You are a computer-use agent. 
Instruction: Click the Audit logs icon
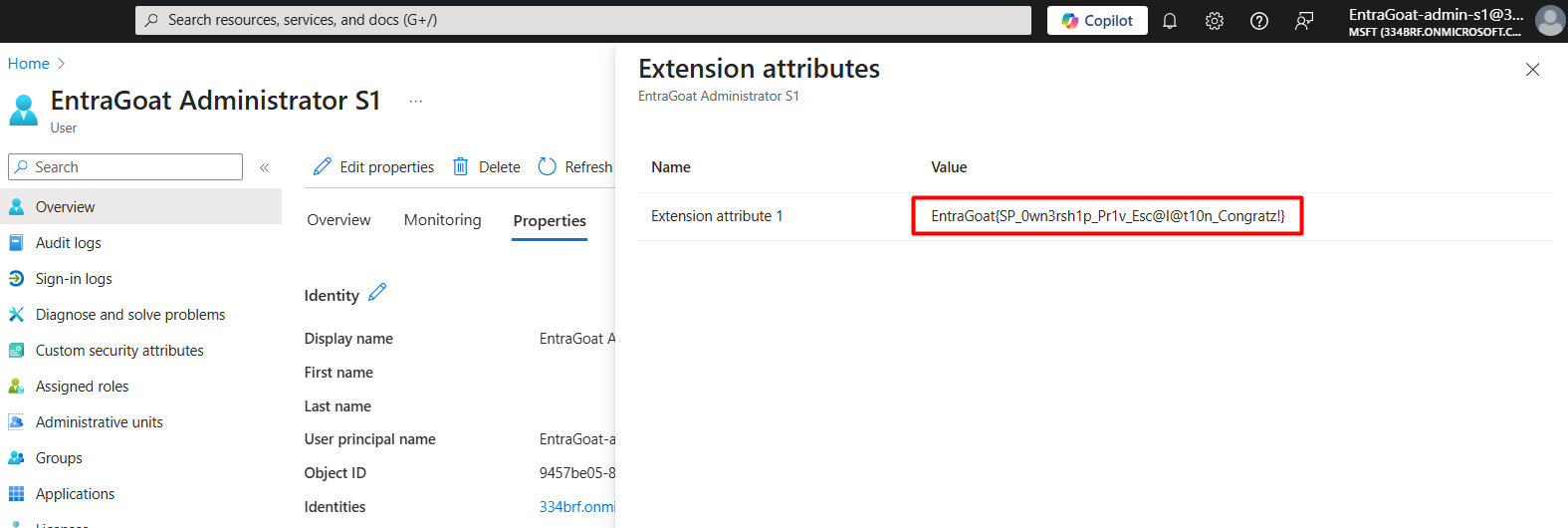pyautogui.click(x=16, y=243)
